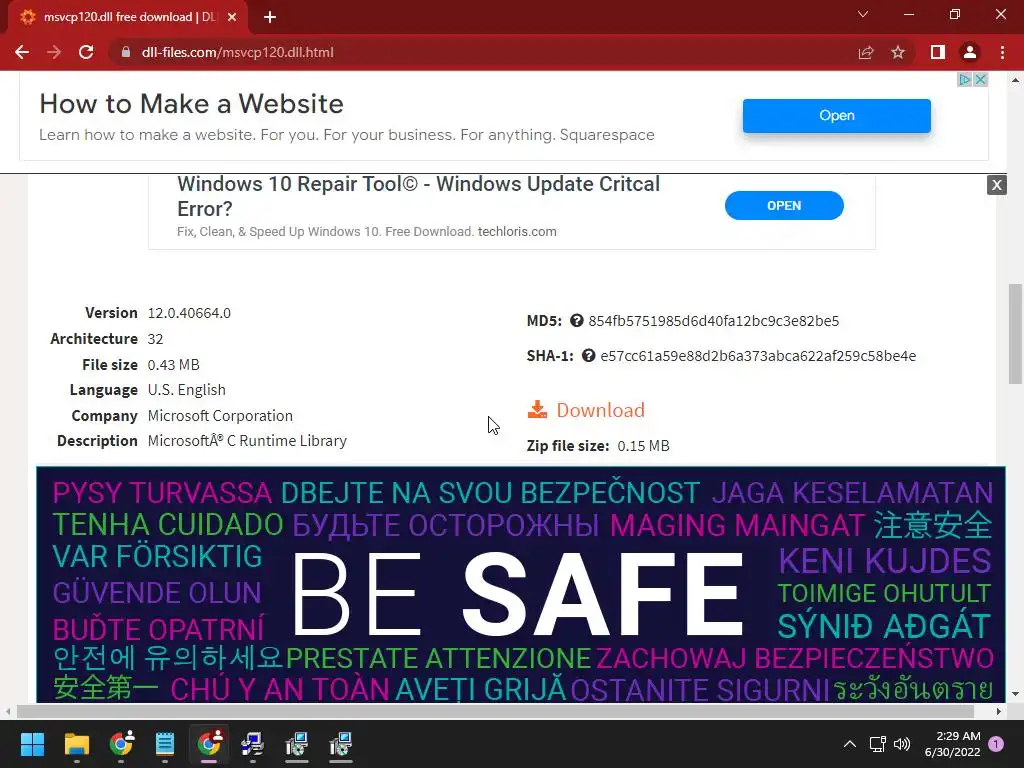
Task: Open the clock and date flyout
Action: click(953, 744)
